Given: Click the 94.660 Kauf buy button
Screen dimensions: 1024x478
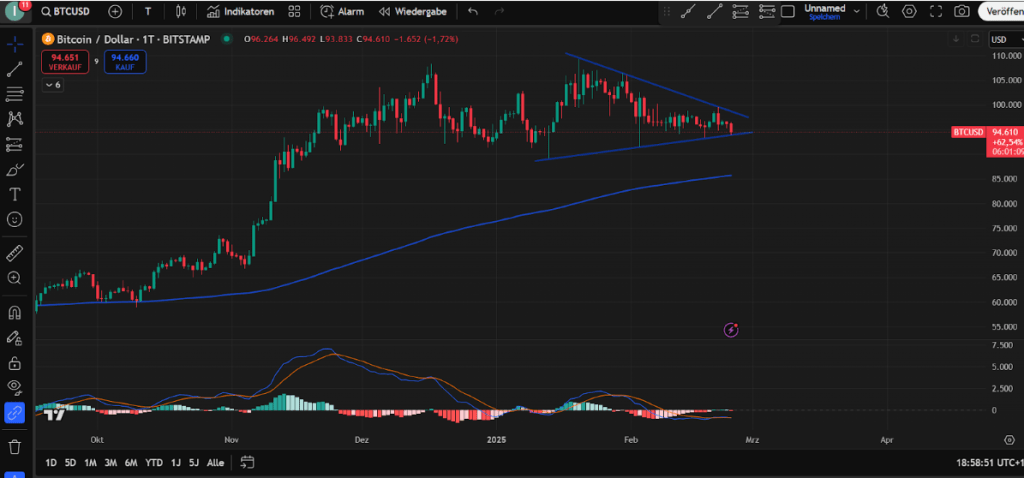Looking at the screenshot, I should tap(125, 61).
